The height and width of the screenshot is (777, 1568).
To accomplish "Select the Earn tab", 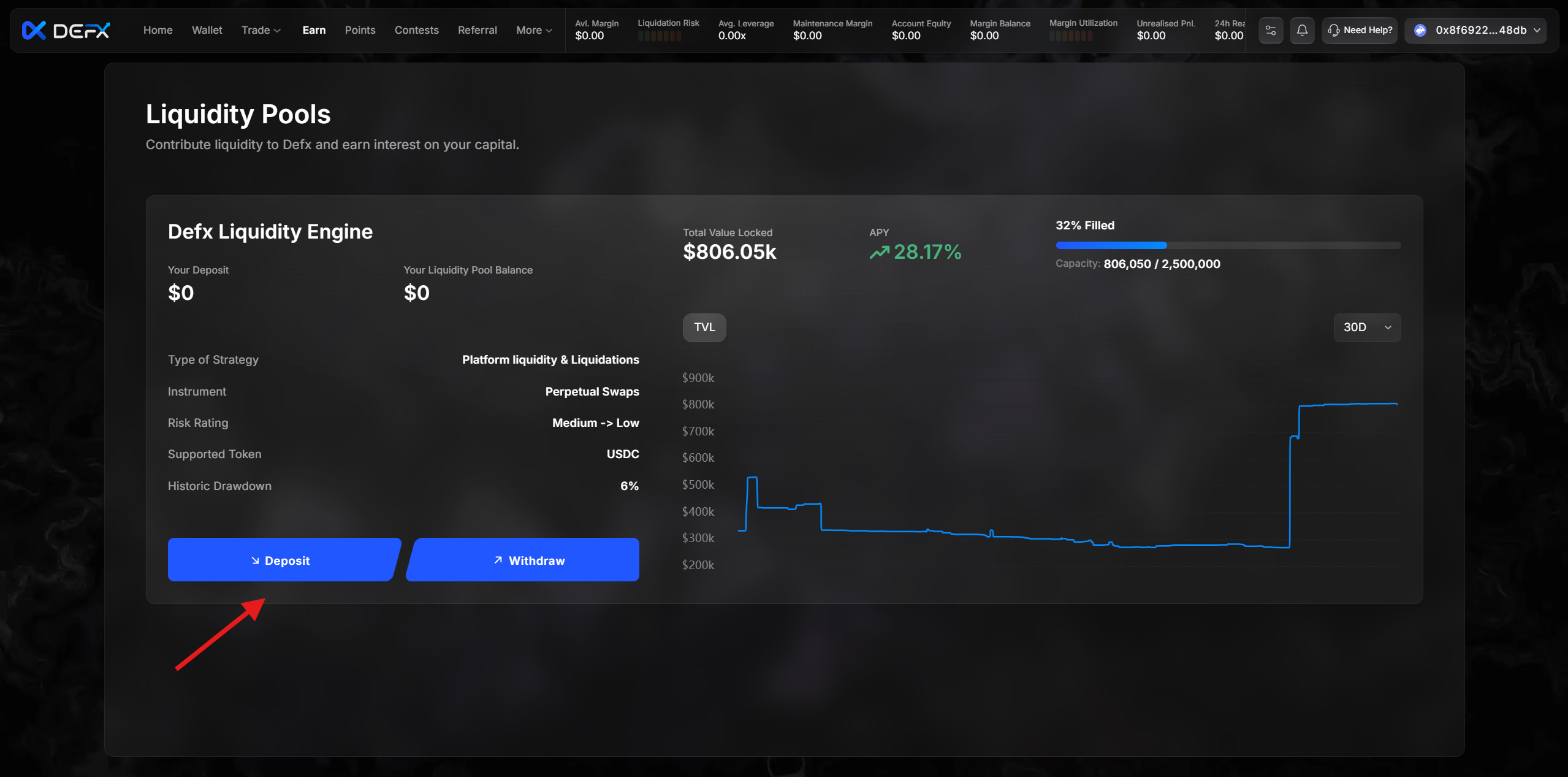I will point(314,30).
